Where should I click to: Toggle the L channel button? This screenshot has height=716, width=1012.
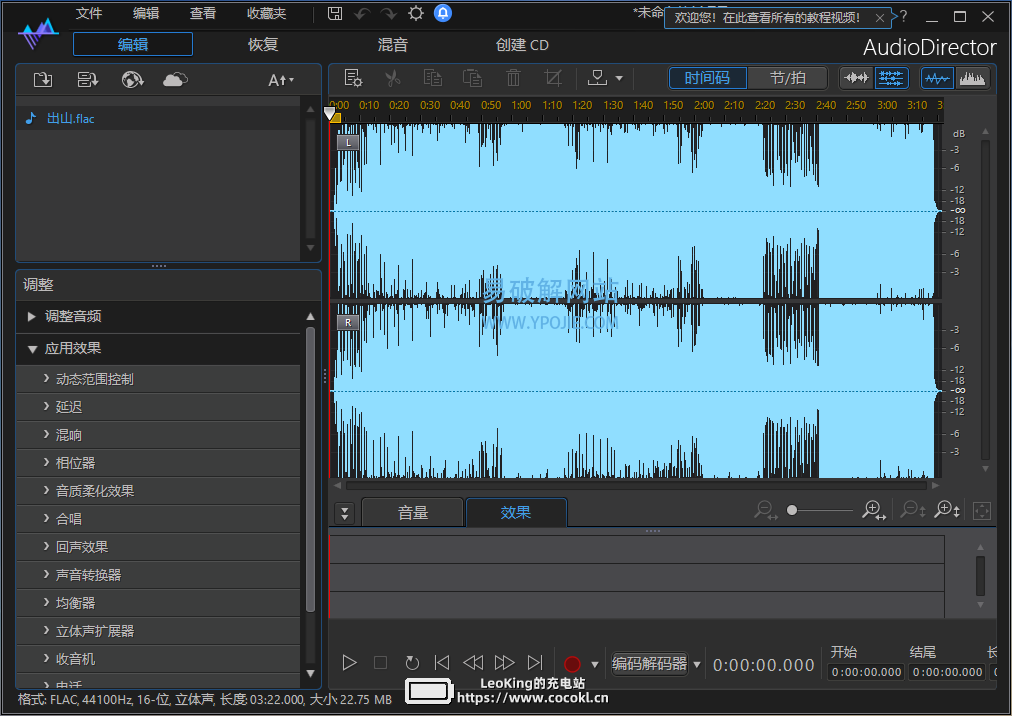pyautogui.click(x=348, y=143)
